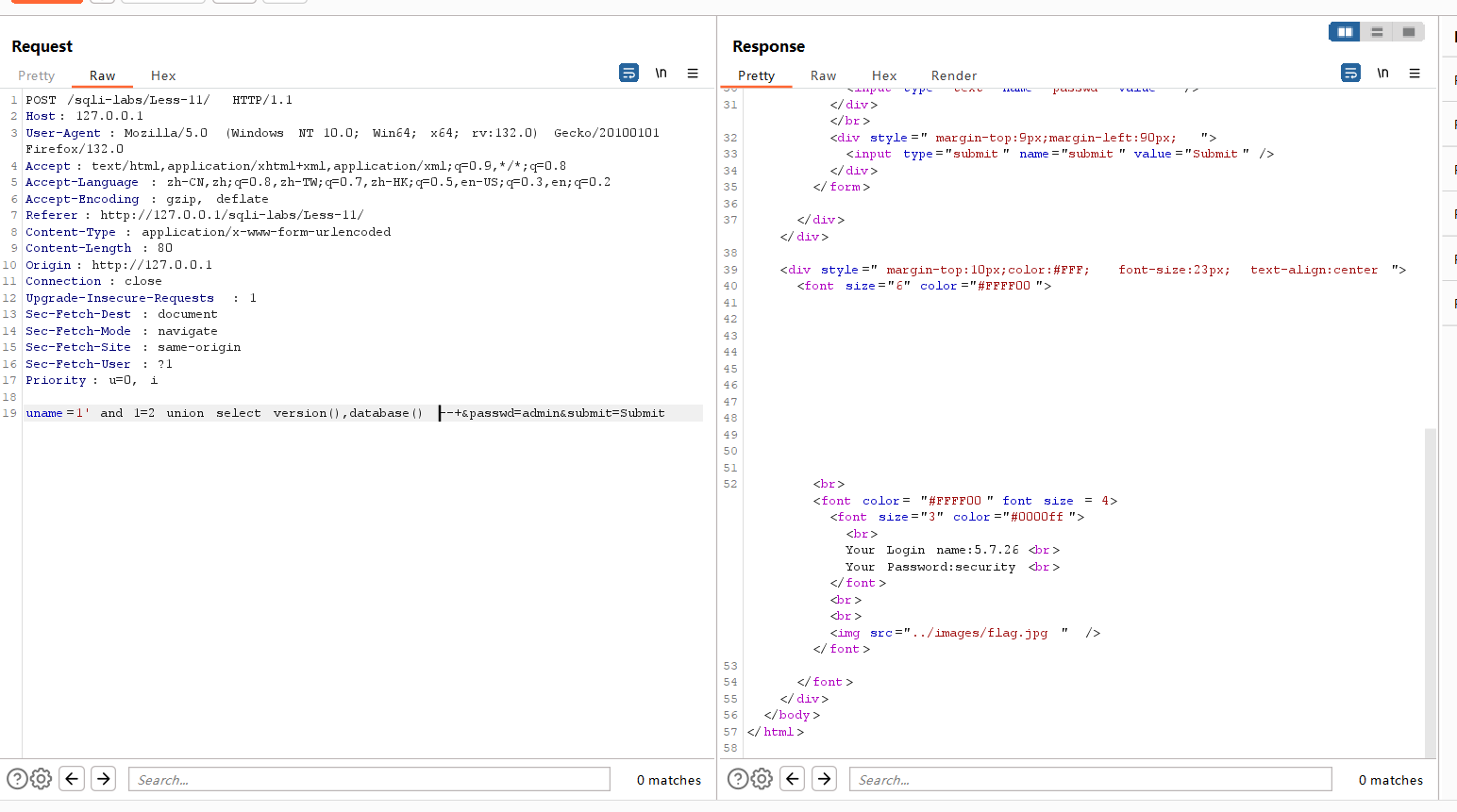
Task: Click the Accept-Language header line
Action: click(x=318, y=182)
